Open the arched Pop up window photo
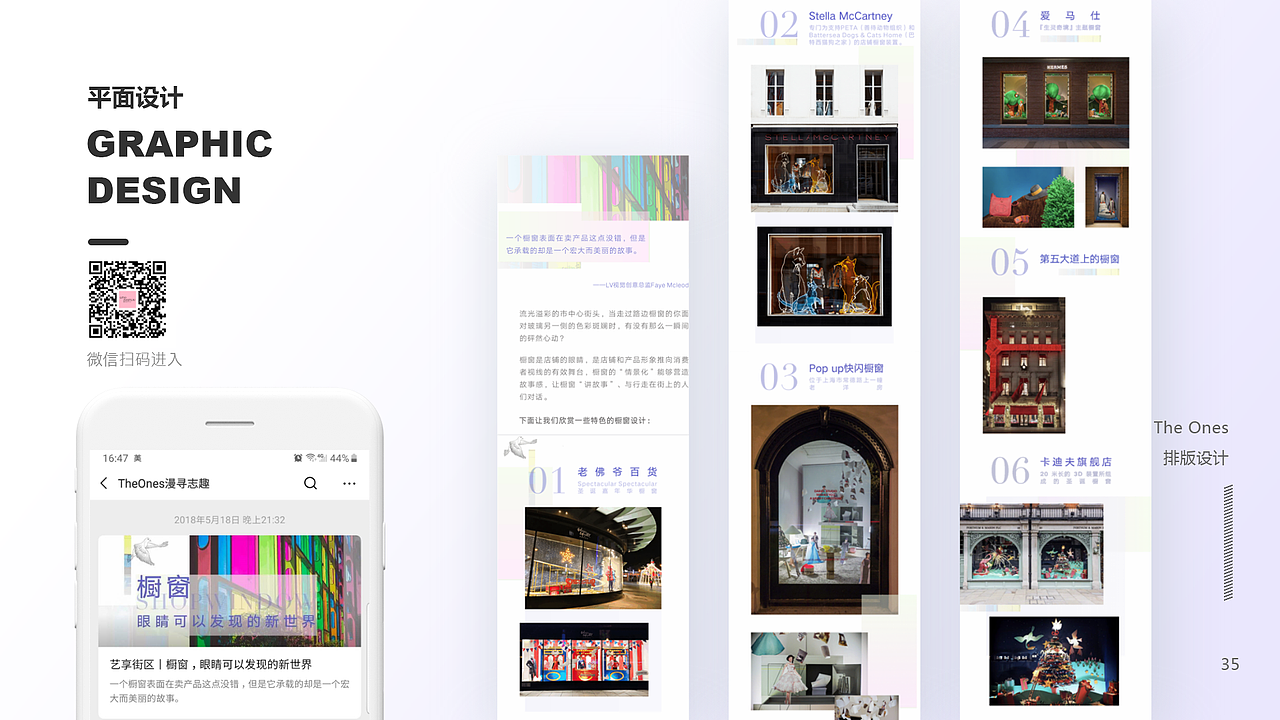This screenshot has height=720, width=1280. (825, 509)
